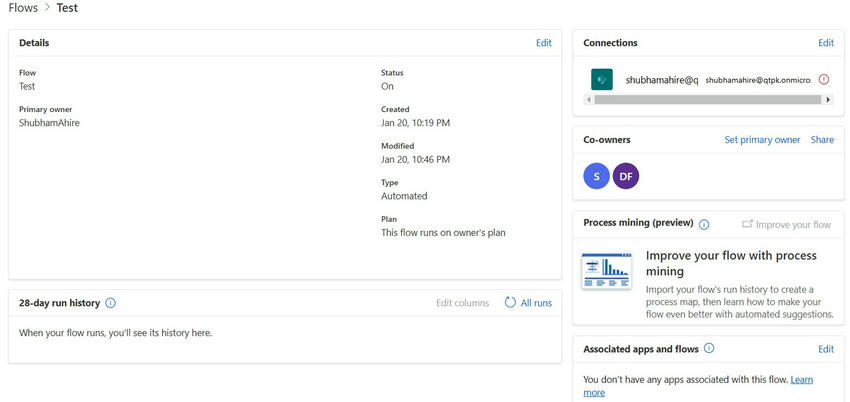The image size is (850, 402).
Task: Select the Flow name value Test
Action: [27, 86]
